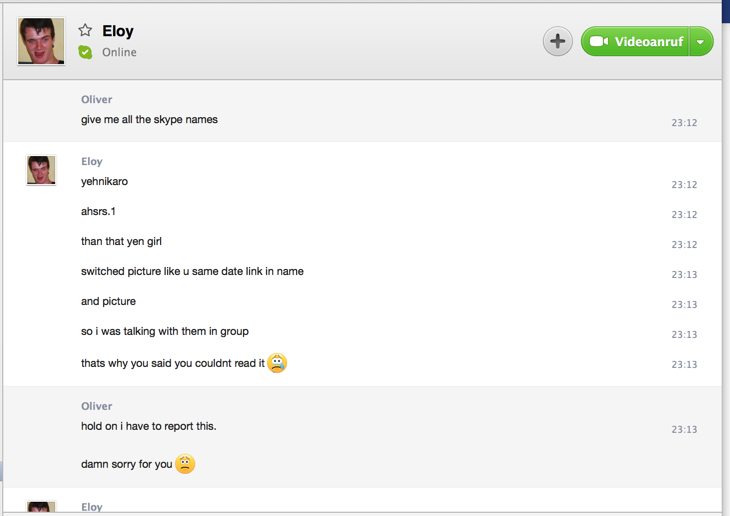Click the green online status icon

[x=85, y=52]
